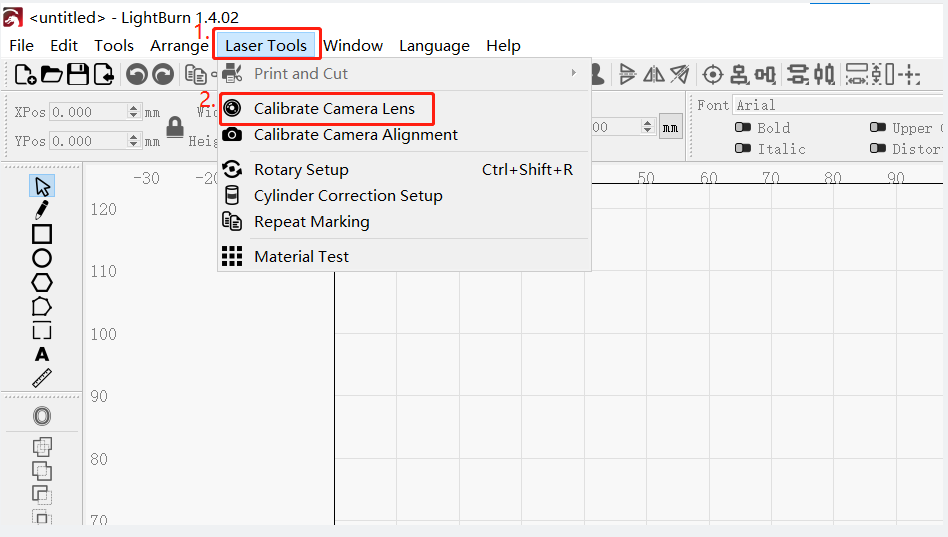This screenshot has width=948, height=537.
Task: Open a project with the folder icon
Action: pos(51,74)
